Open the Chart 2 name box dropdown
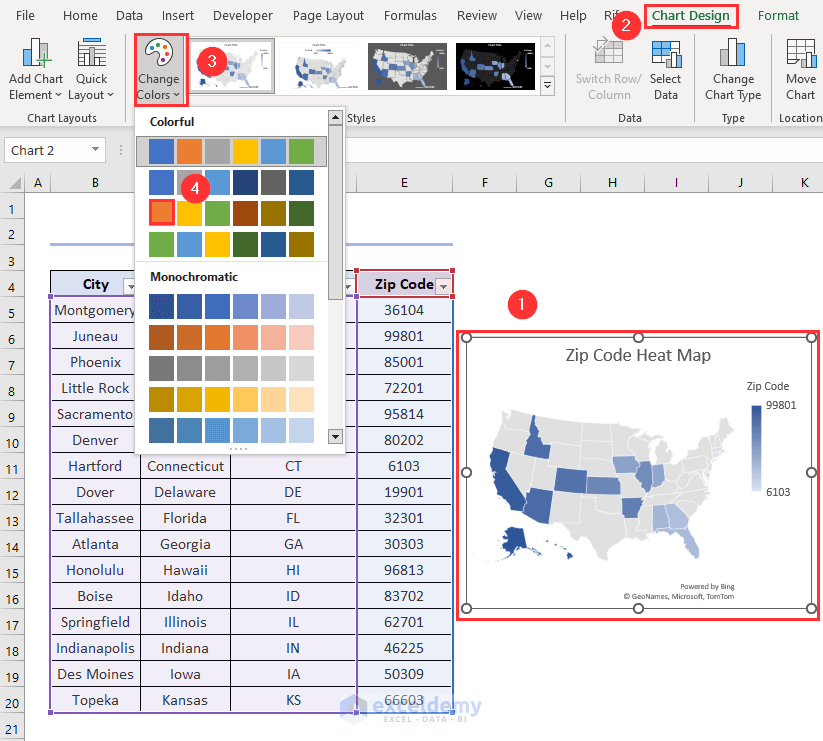 (97, 150)
